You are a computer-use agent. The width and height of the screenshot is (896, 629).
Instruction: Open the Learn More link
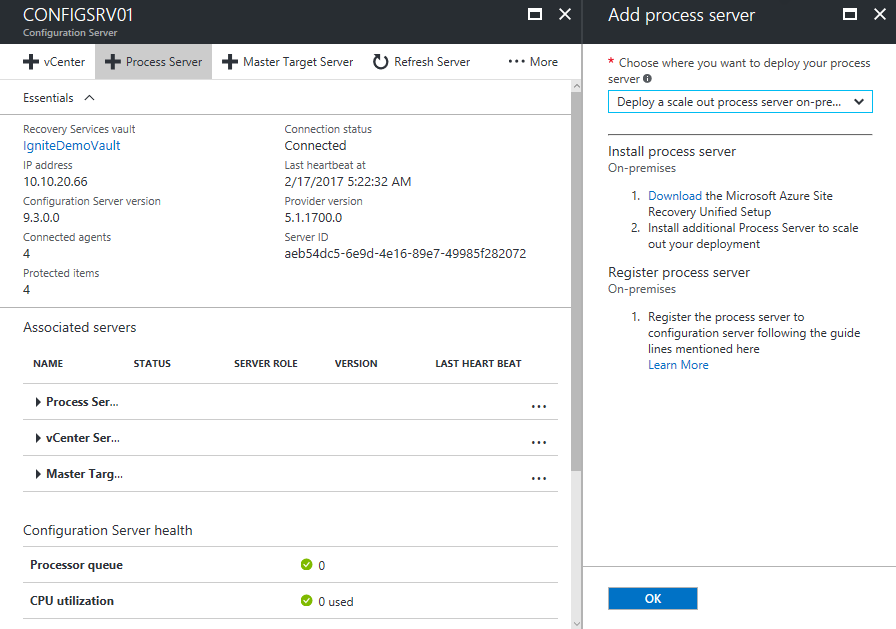678,365
